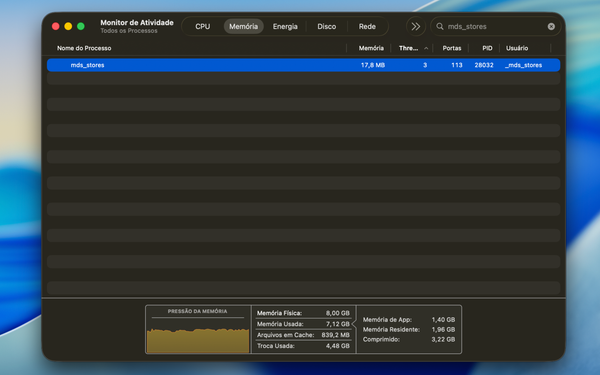Image resolution: width=600 pixels, height=375 pixels.
Task: Click the magnifying glass search icon
Action: pyautogui.click(x=440, y=26)
